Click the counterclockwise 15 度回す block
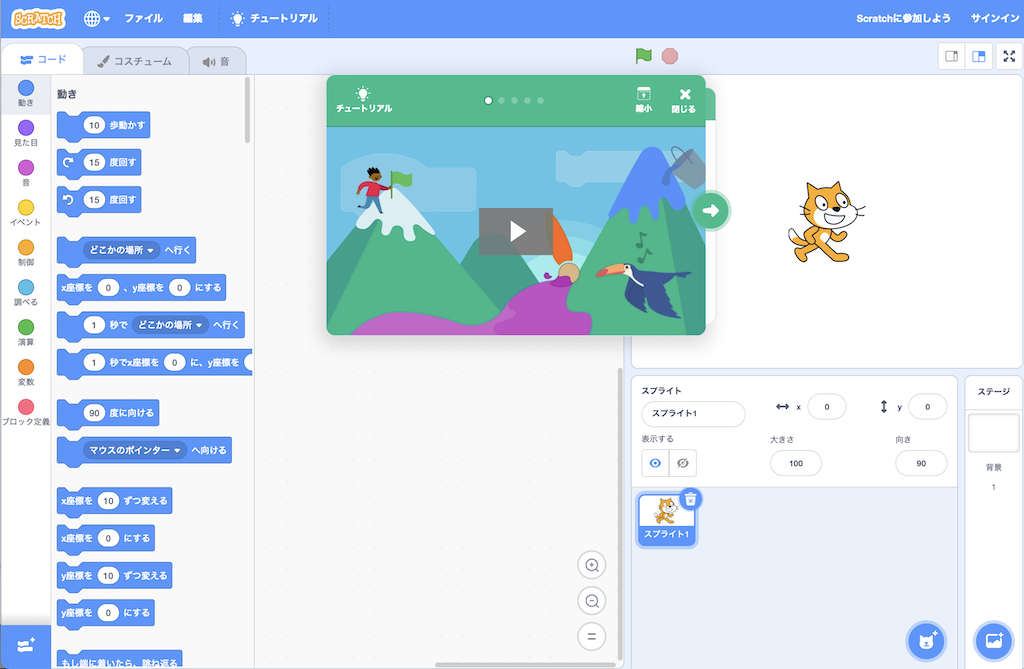This screenshot has height=669, width=1024. pyautogui.click(x=99, y=200)
